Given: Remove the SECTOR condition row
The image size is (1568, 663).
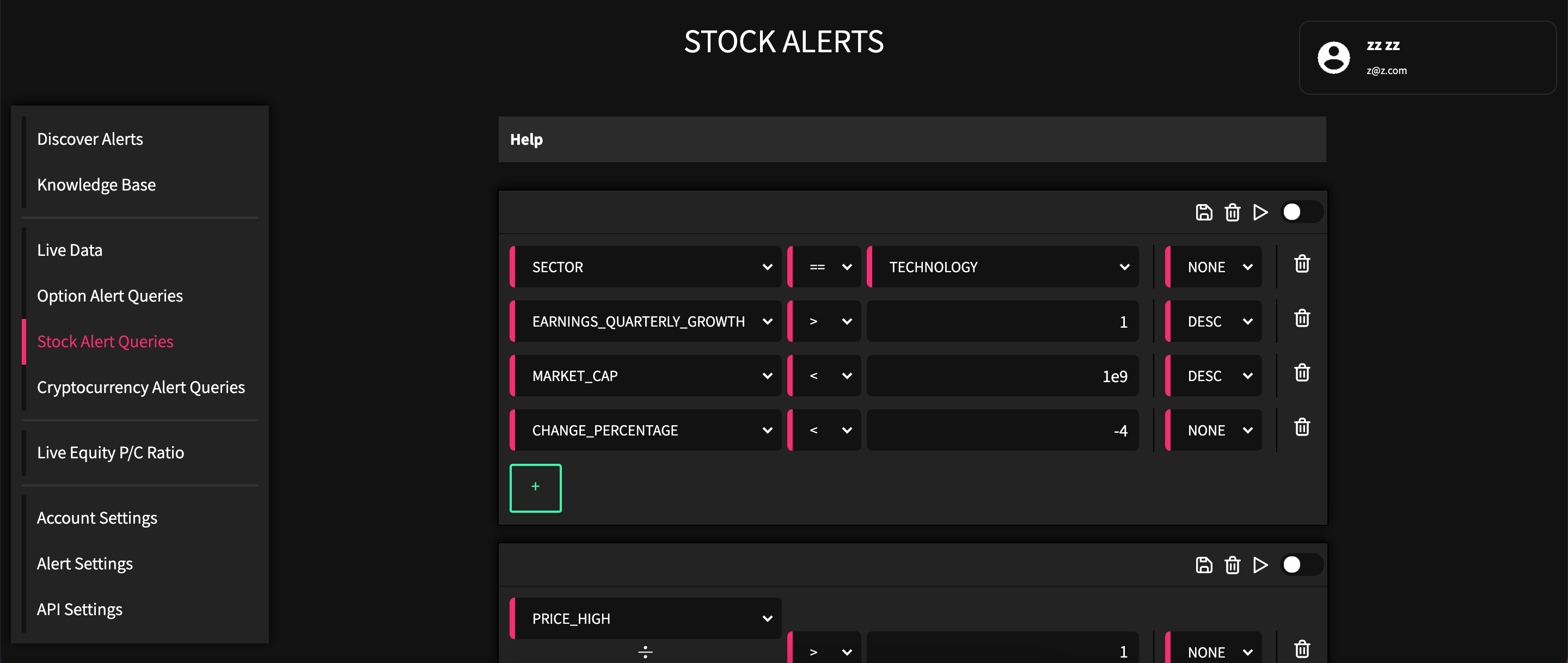Looking at the screenshot, I should tap(1301, 263).
